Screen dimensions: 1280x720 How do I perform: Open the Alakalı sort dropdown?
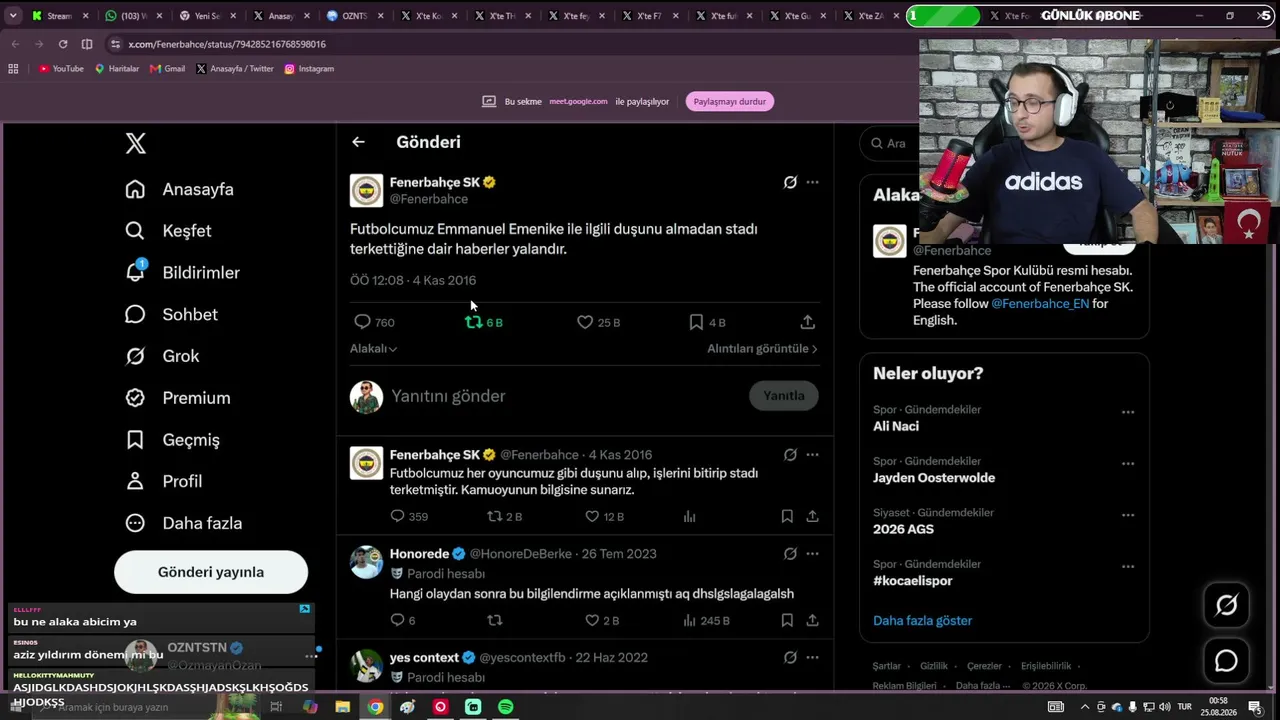[x=374, y=349]
